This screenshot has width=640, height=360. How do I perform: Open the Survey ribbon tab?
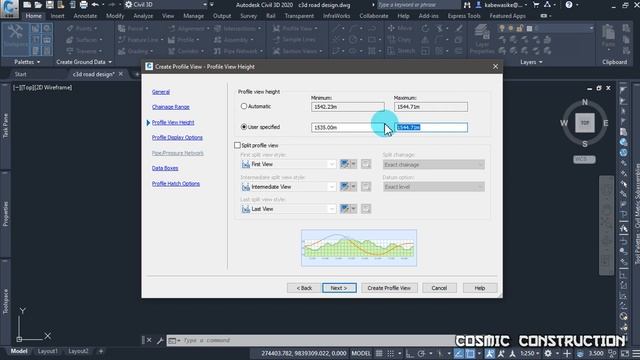click(249, 16)
